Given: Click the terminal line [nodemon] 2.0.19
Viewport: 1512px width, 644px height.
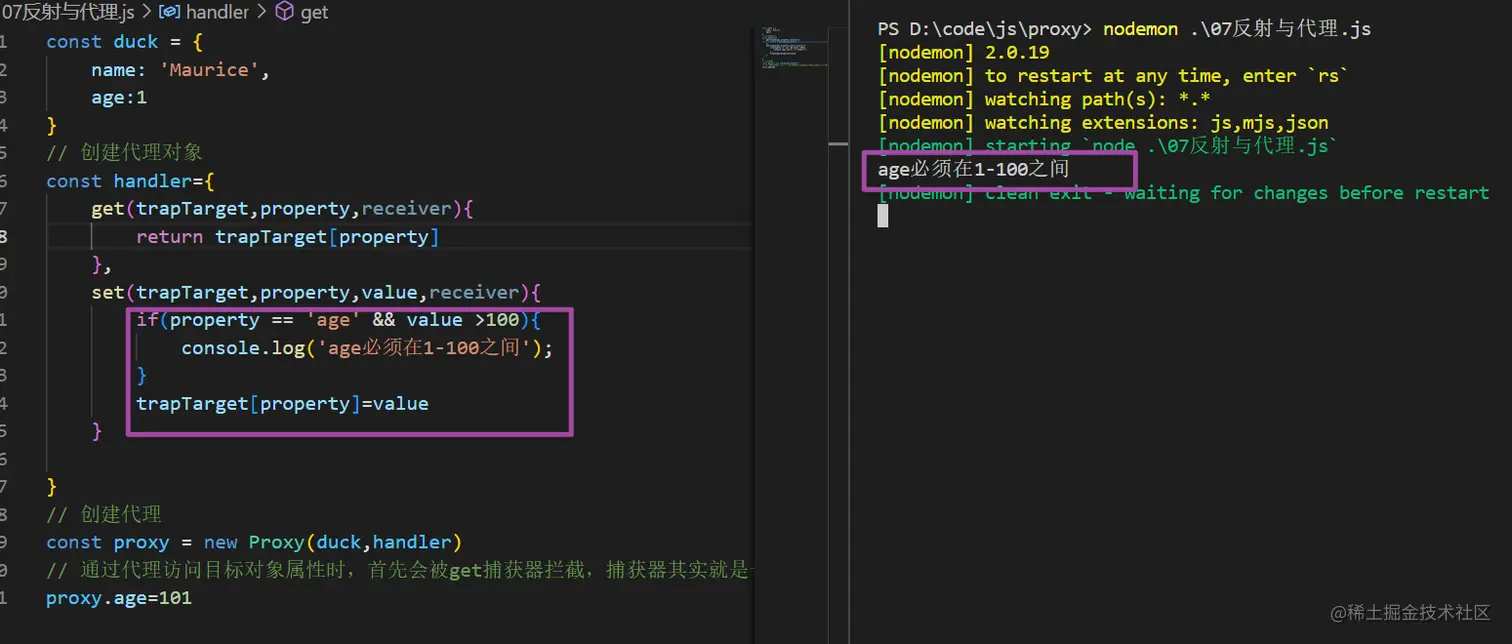Looking at the screenshot, I should (x=964, y=52).
